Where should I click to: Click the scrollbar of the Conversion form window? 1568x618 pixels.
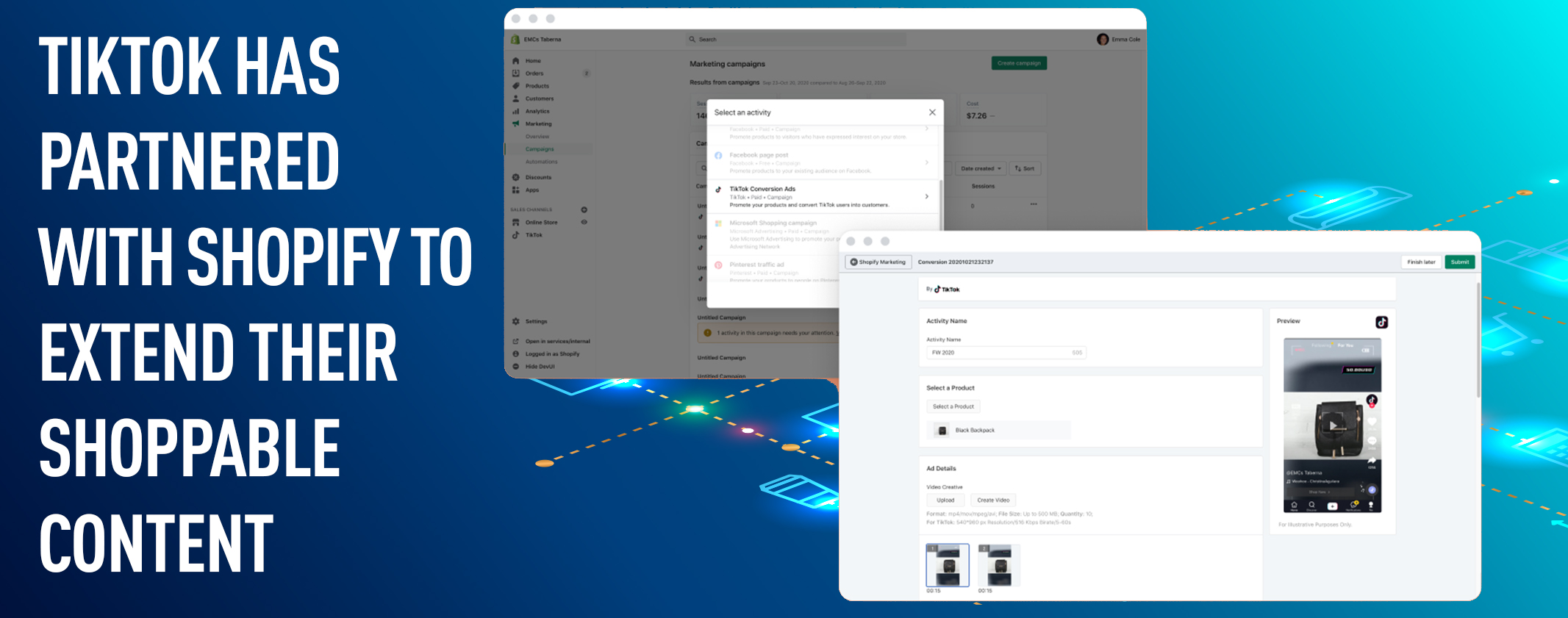[x=1478, y=340]
